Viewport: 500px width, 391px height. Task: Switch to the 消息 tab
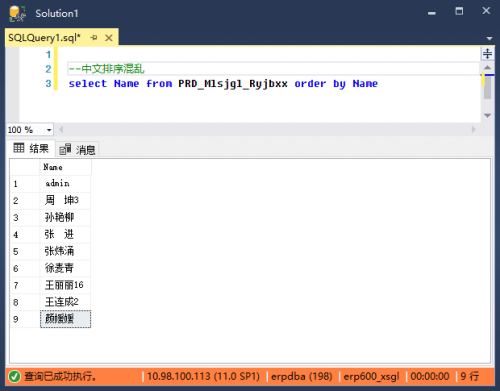77,150
